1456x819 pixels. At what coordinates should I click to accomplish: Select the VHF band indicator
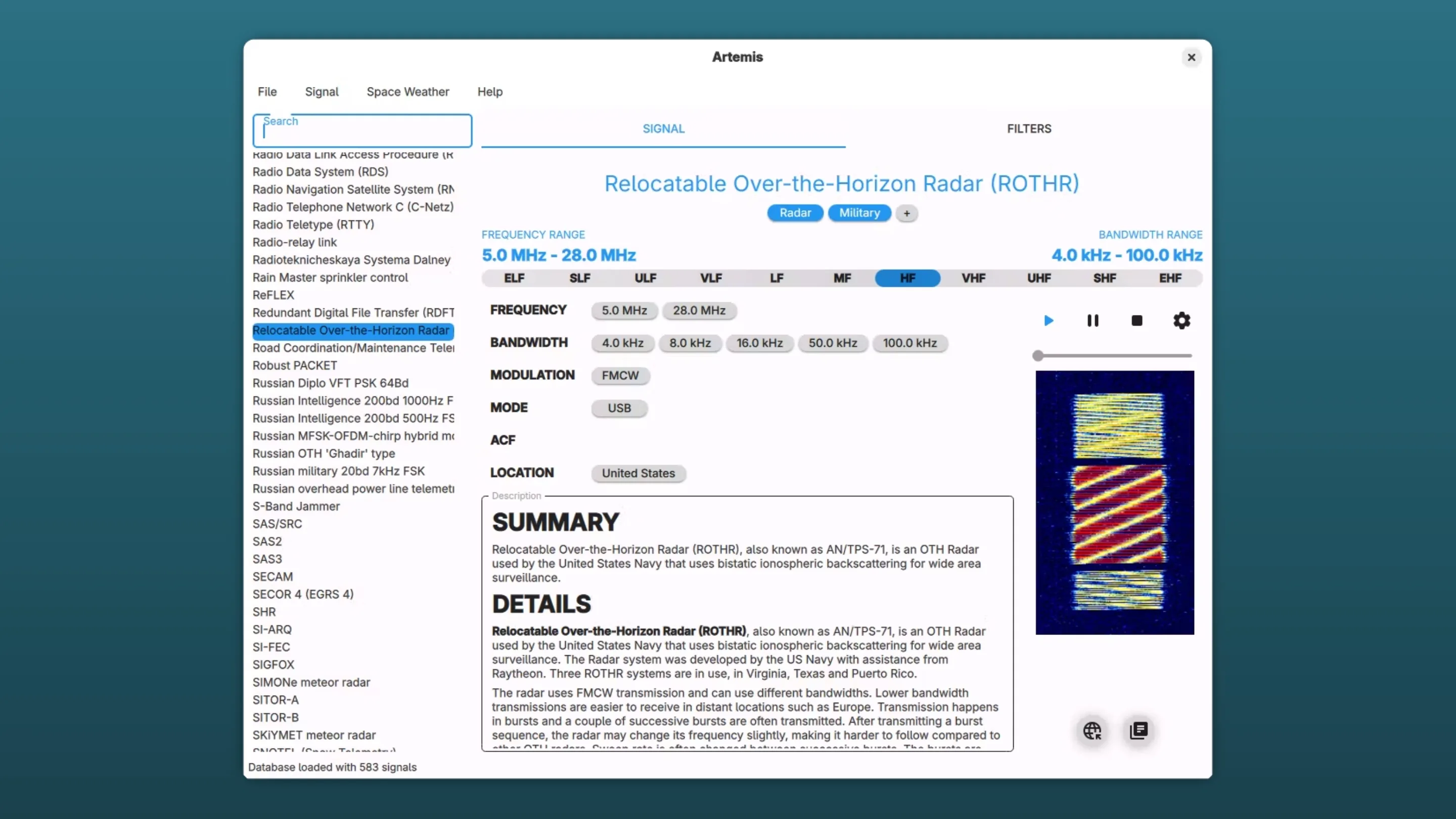click(973, 278)
